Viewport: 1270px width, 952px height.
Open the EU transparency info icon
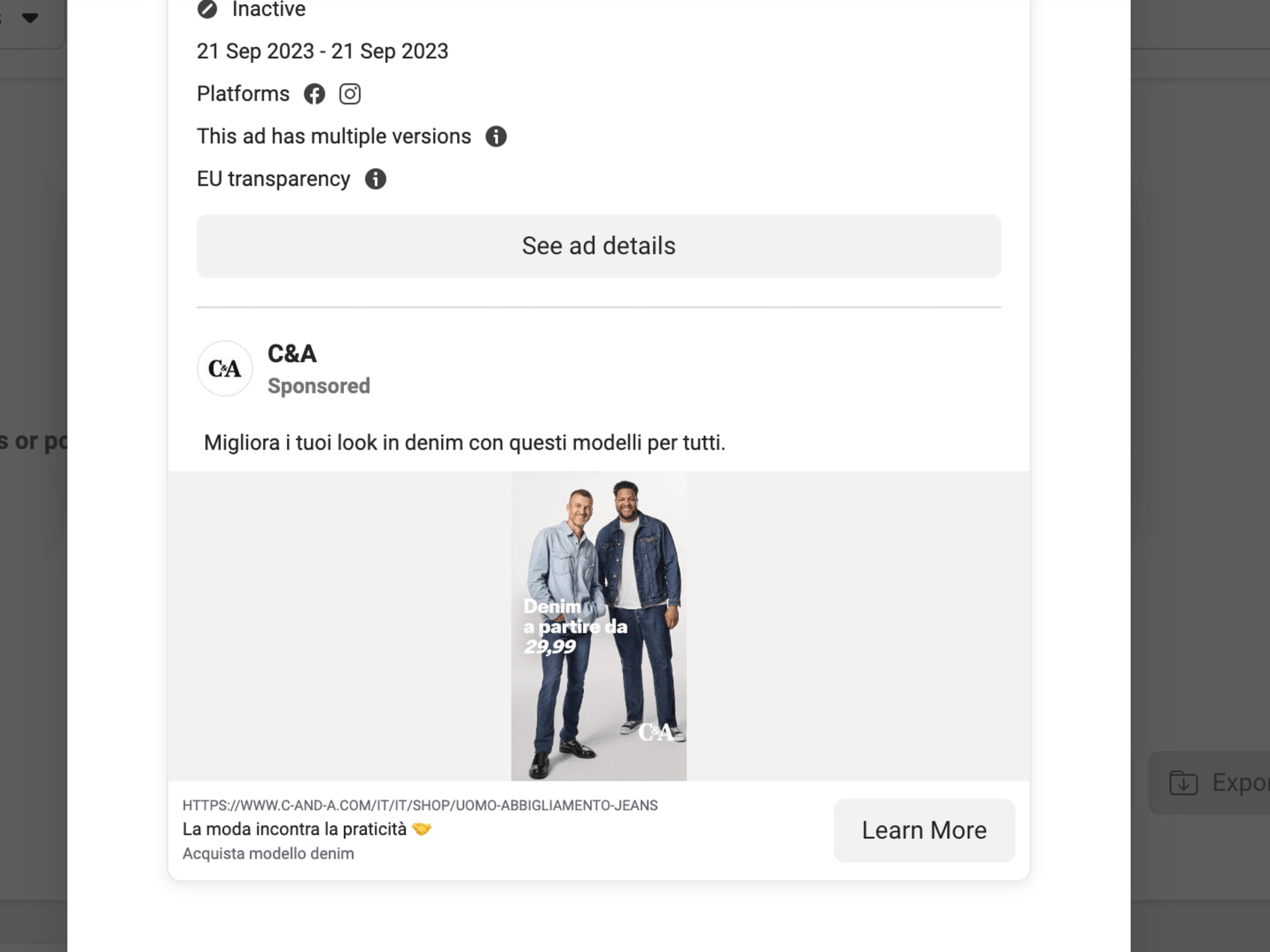coord(375,179)
